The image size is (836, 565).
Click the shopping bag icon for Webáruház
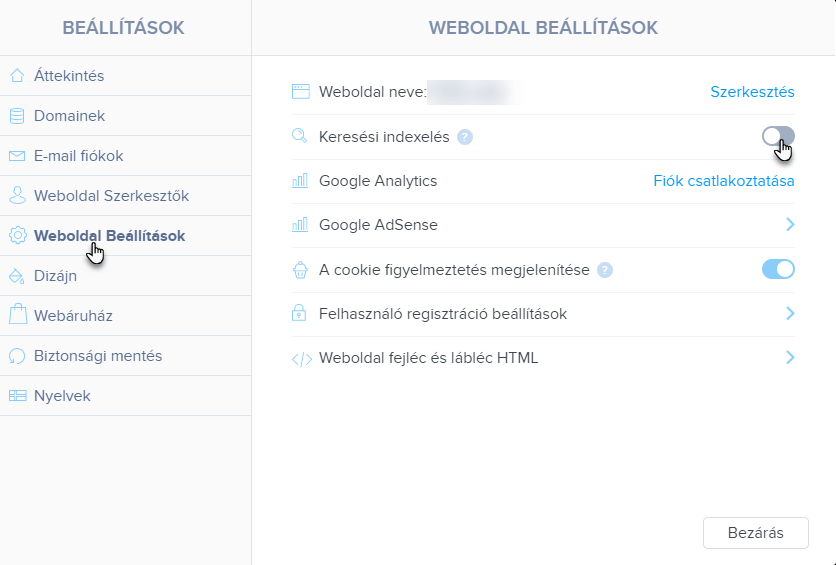point(18,314)
